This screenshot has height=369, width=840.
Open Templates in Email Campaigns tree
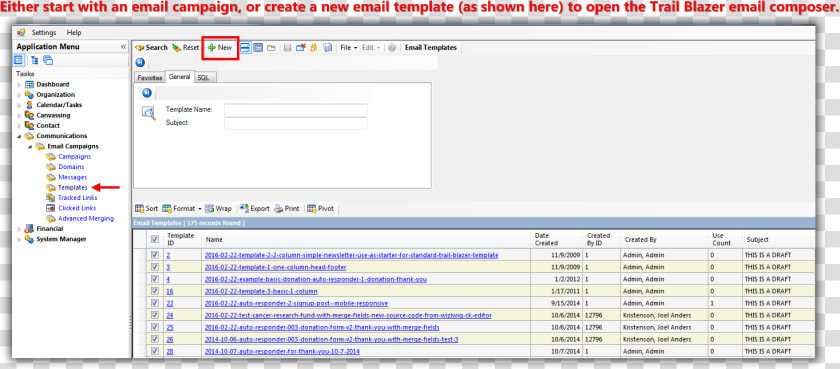73,187
